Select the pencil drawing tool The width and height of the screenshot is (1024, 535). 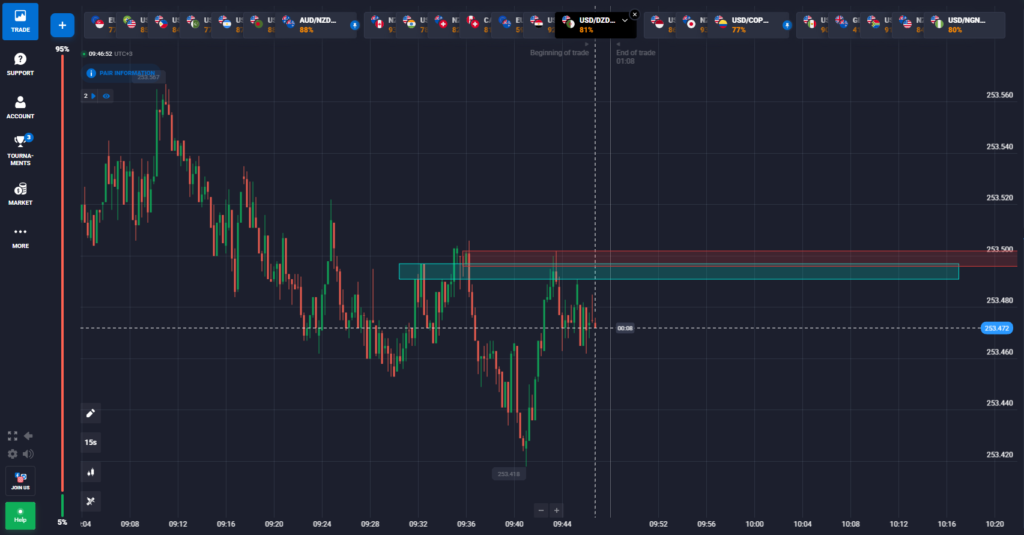click(x=91, y=412)
